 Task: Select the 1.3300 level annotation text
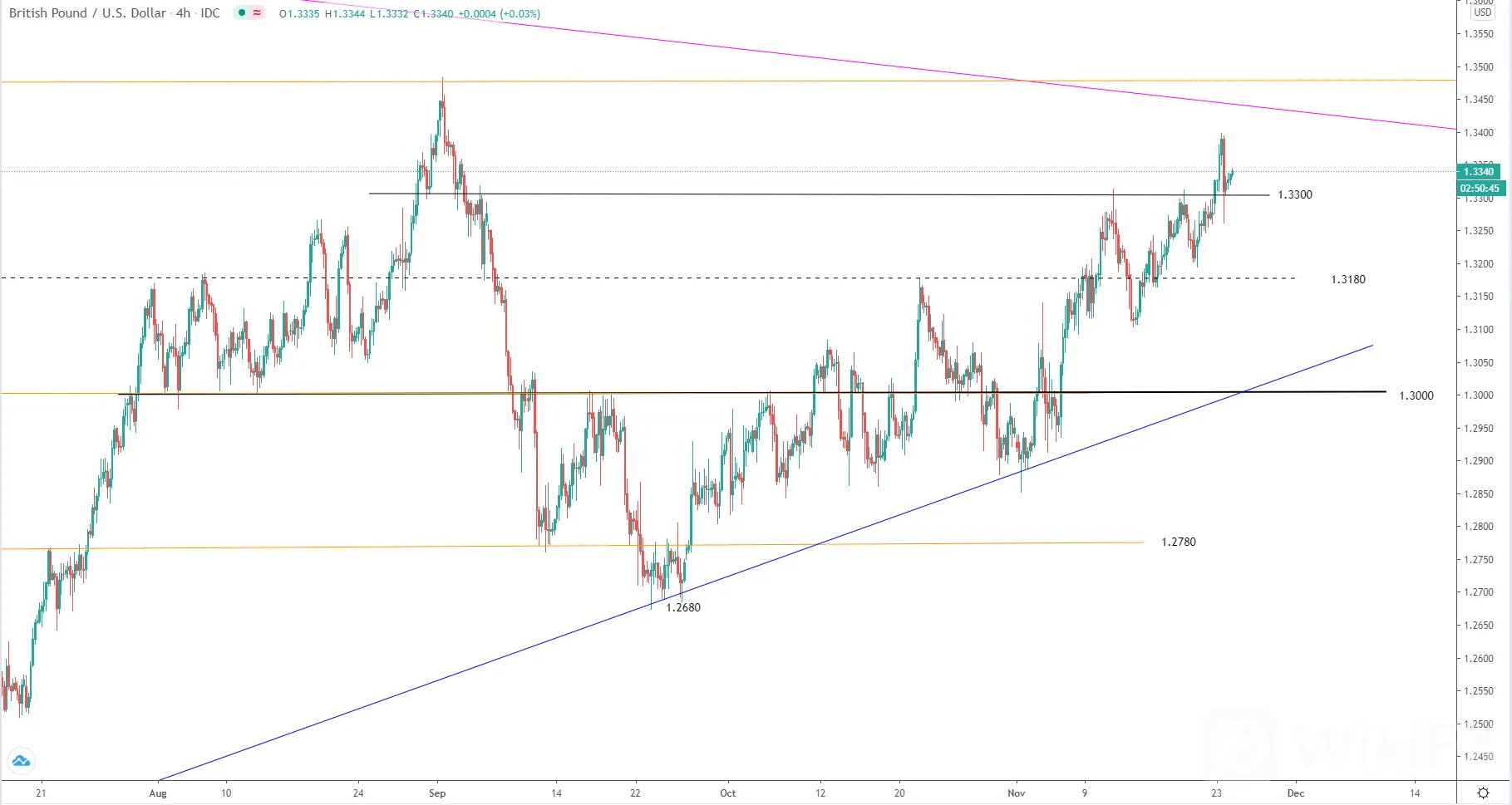1295,194
